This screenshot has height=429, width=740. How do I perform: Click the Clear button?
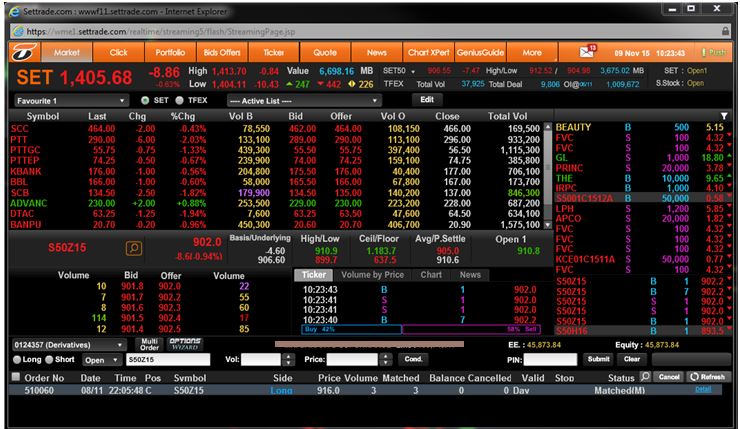(x=631, y=359)
